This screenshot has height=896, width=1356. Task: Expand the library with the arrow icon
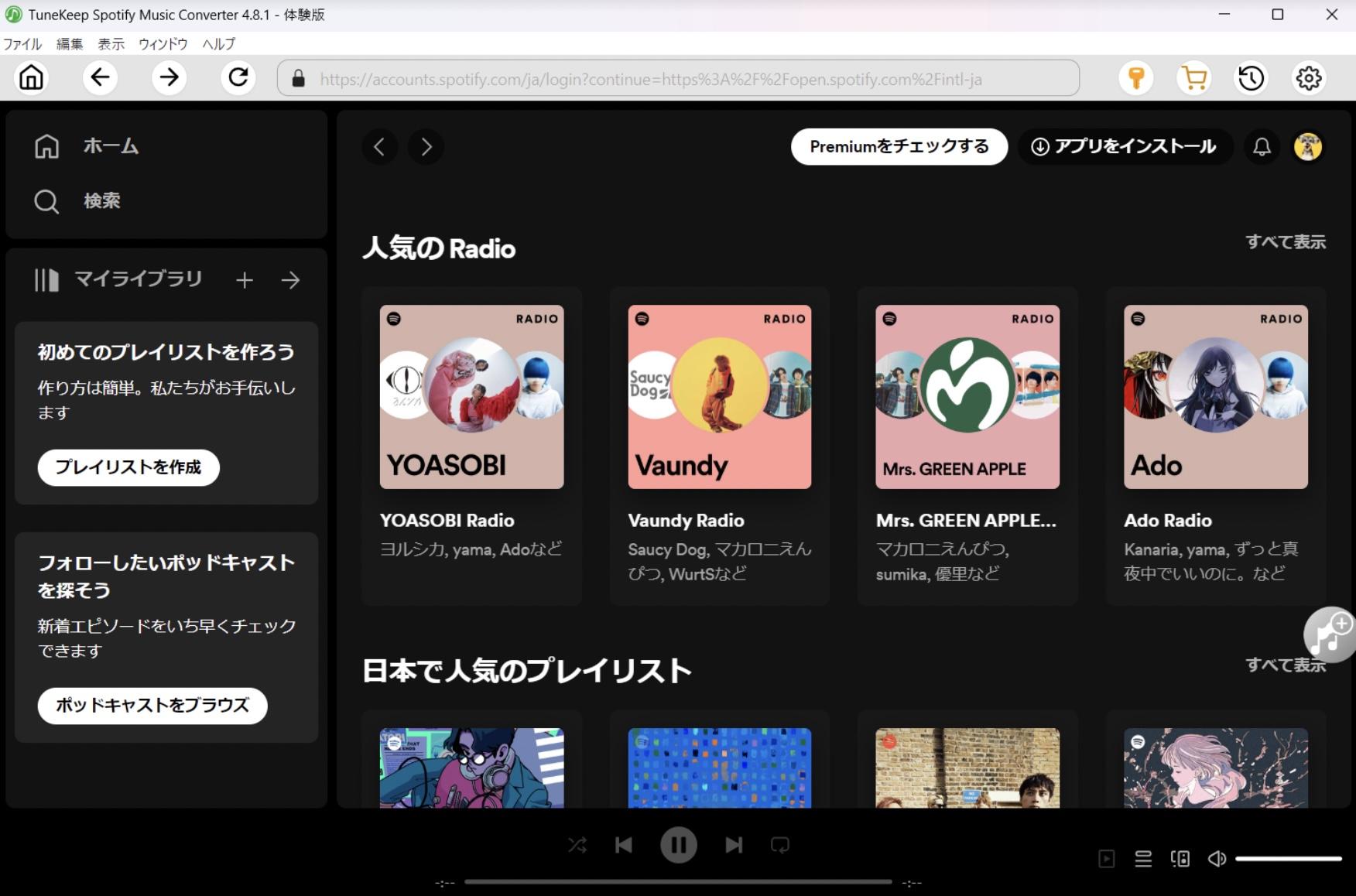pos(291,280)
